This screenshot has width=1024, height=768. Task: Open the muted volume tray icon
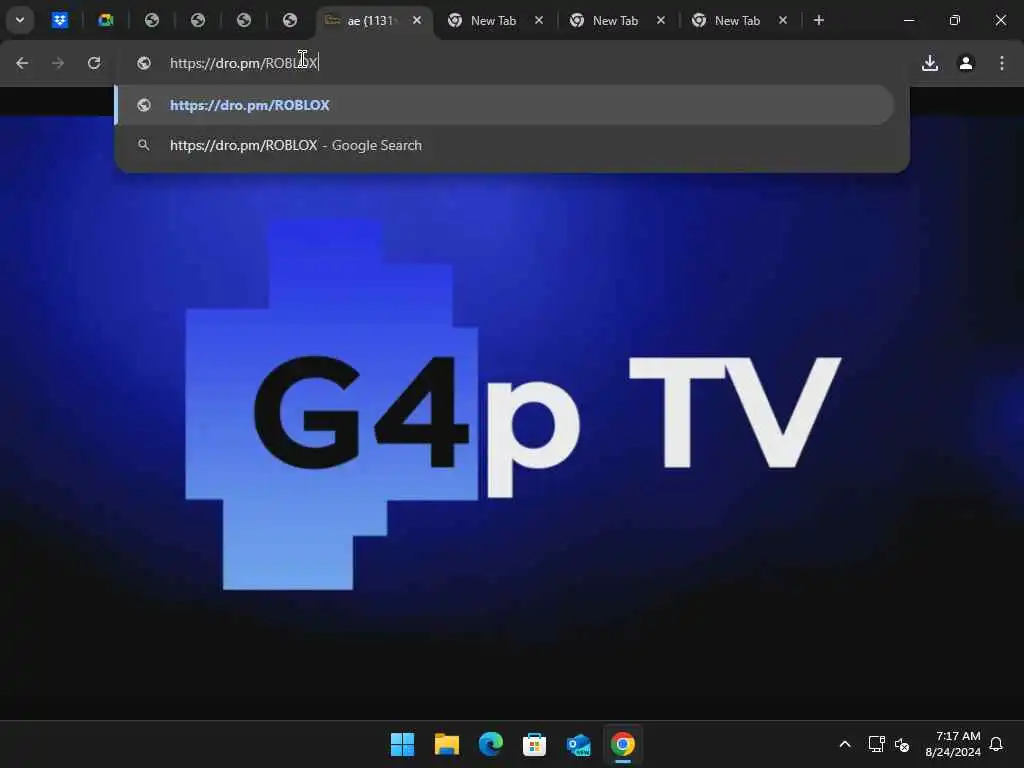(x=903, y=744)
